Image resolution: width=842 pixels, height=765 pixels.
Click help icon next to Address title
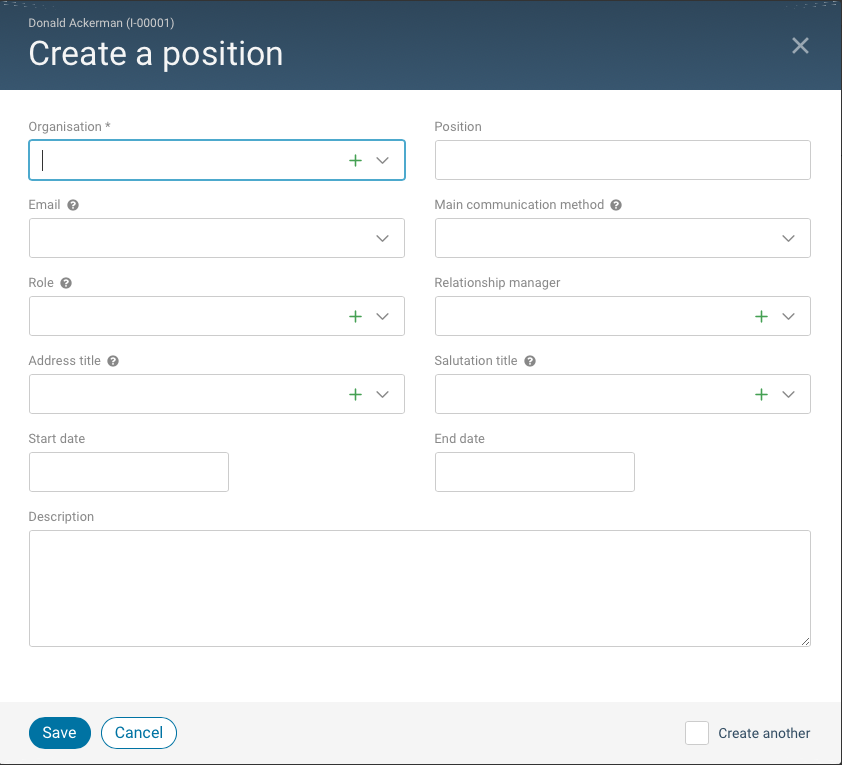[113, 361]
